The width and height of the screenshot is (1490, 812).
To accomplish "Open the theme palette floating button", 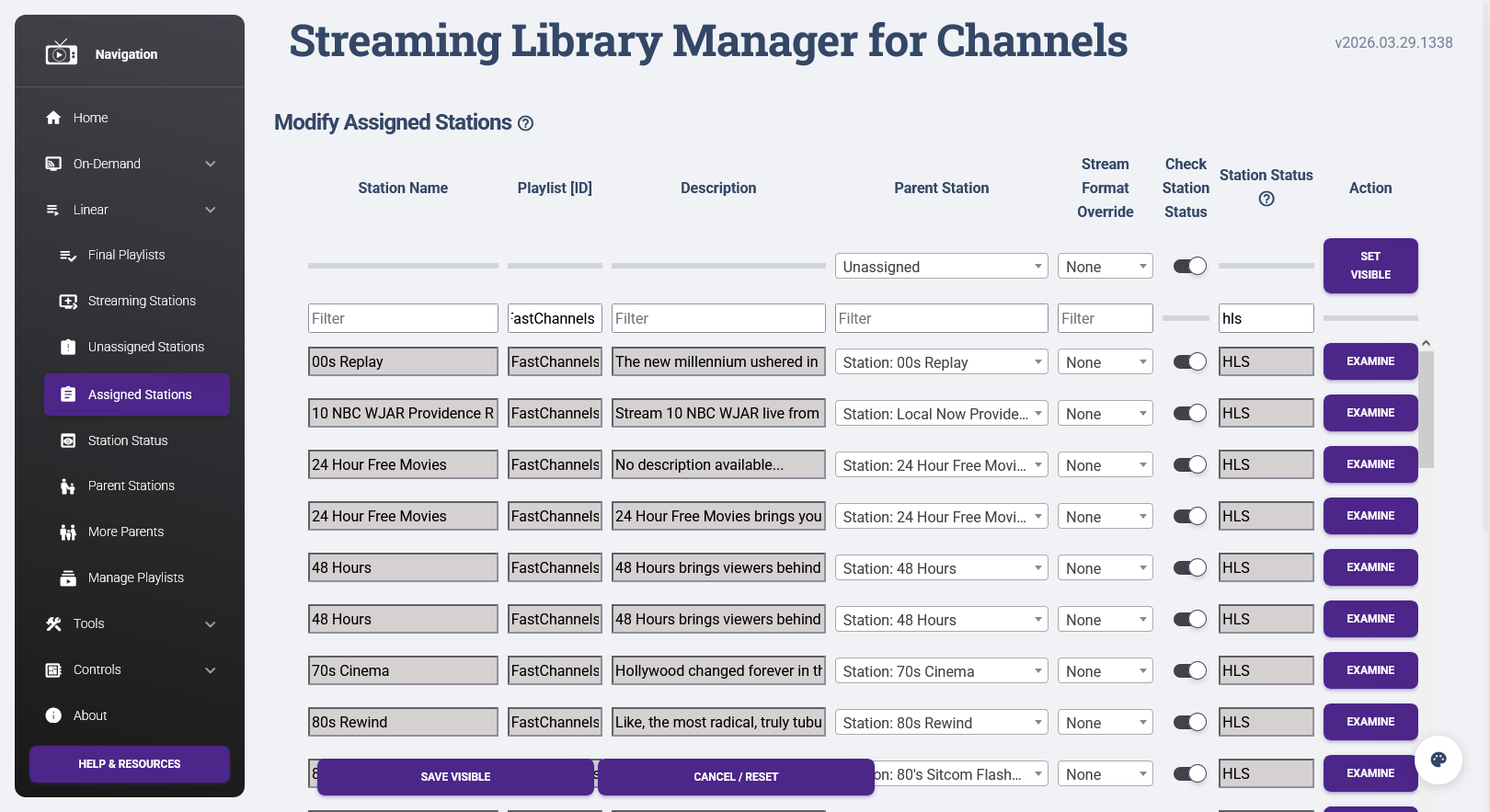I will tap(1438, 760).
